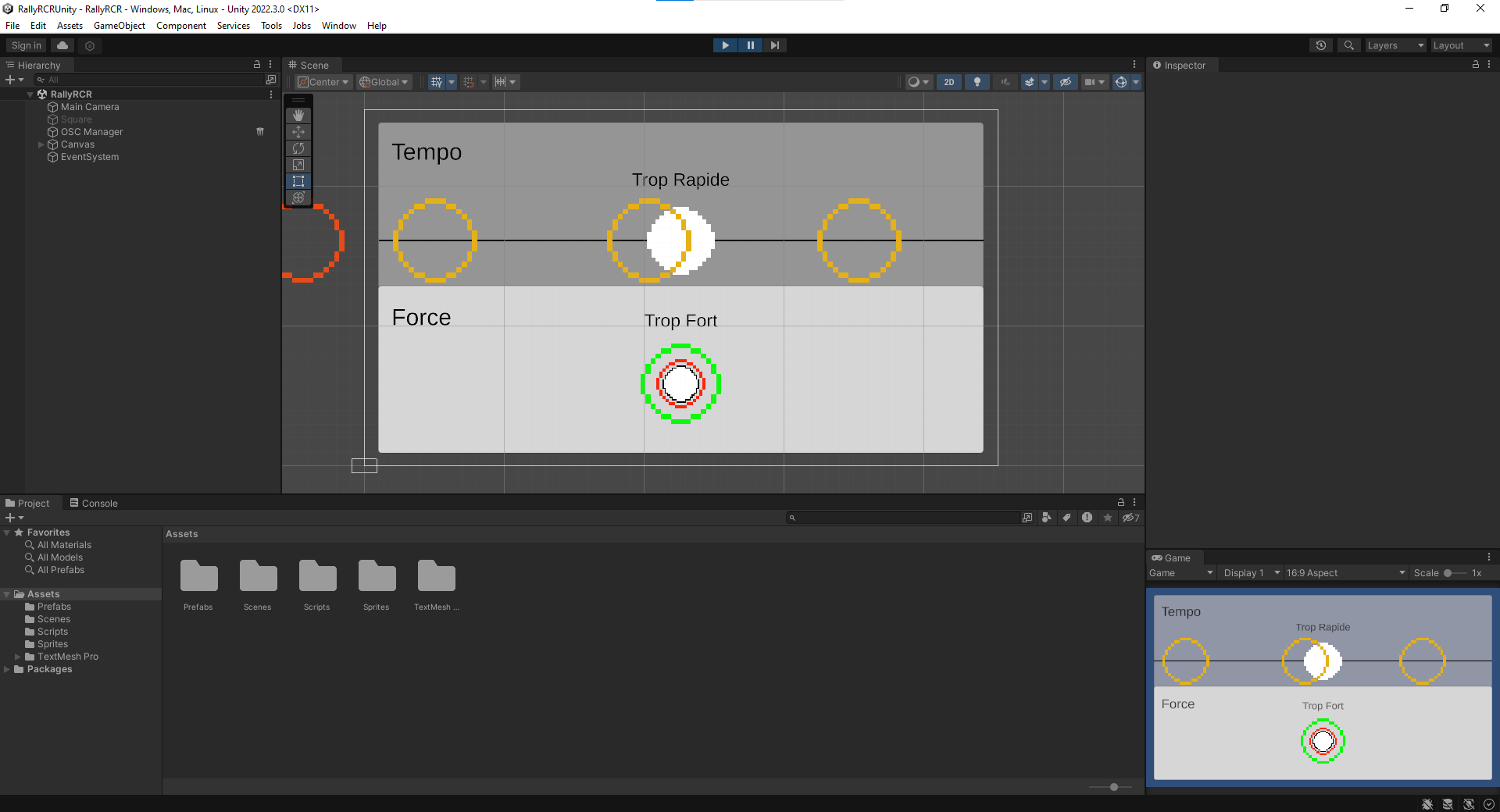Open the Layout dropdown
The height and width of the screenshot is (812, 1500).
pyautogui.click(x=1461, y=45)
